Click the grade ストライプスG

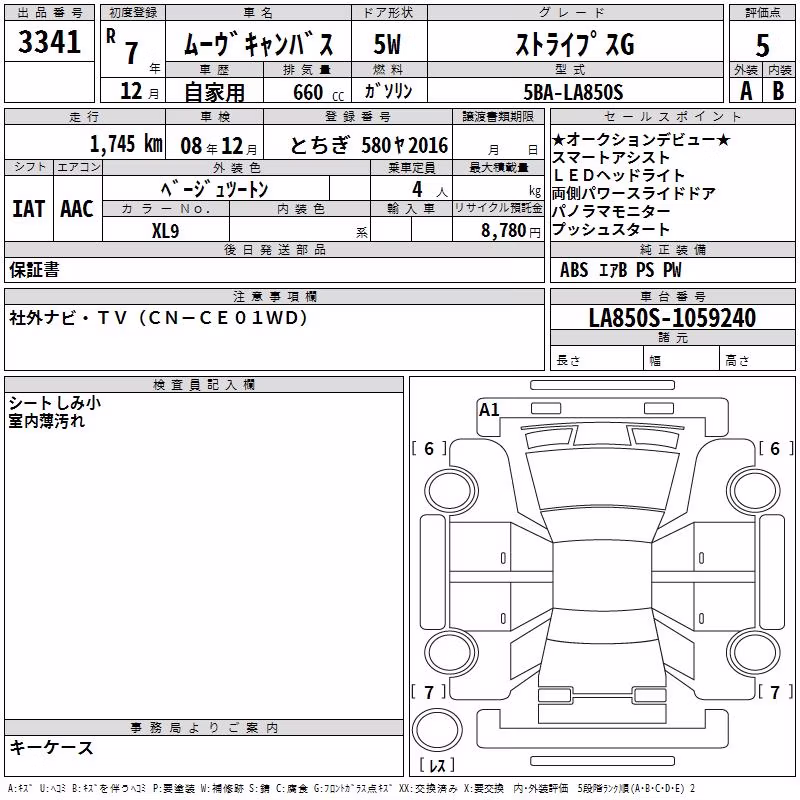[575, 44]
